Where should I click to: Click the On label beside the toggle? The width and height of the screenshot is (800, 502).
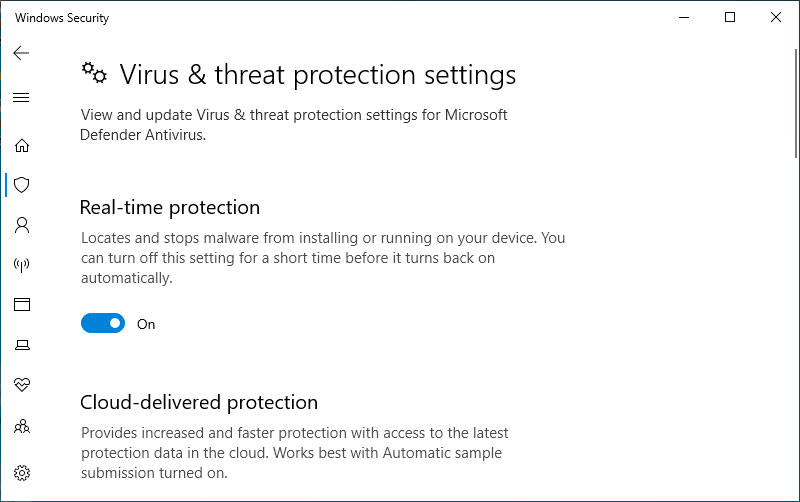[146, 324]
